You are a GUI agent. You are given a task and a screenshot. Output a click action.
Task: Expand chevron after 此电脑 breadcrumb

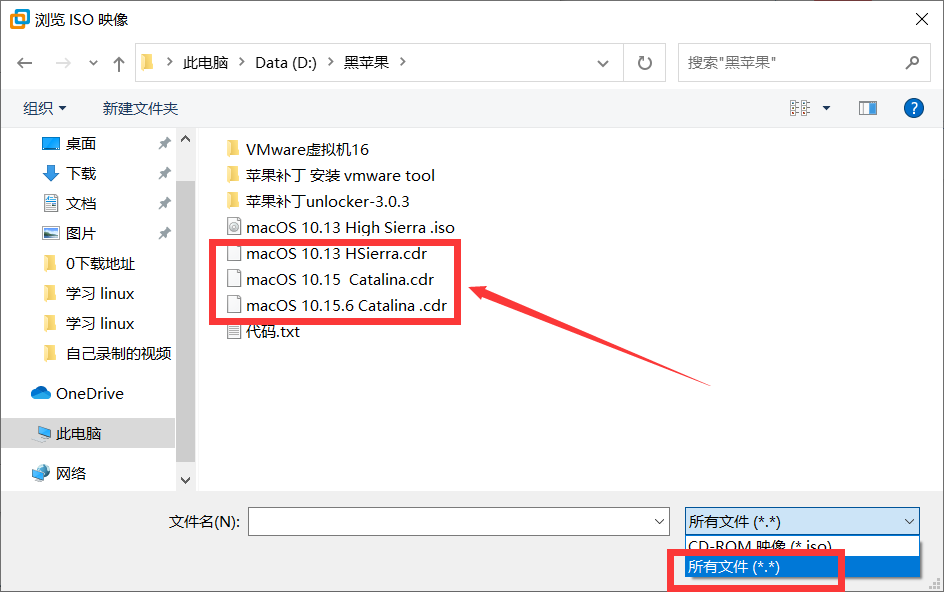[x=242, y=62]
